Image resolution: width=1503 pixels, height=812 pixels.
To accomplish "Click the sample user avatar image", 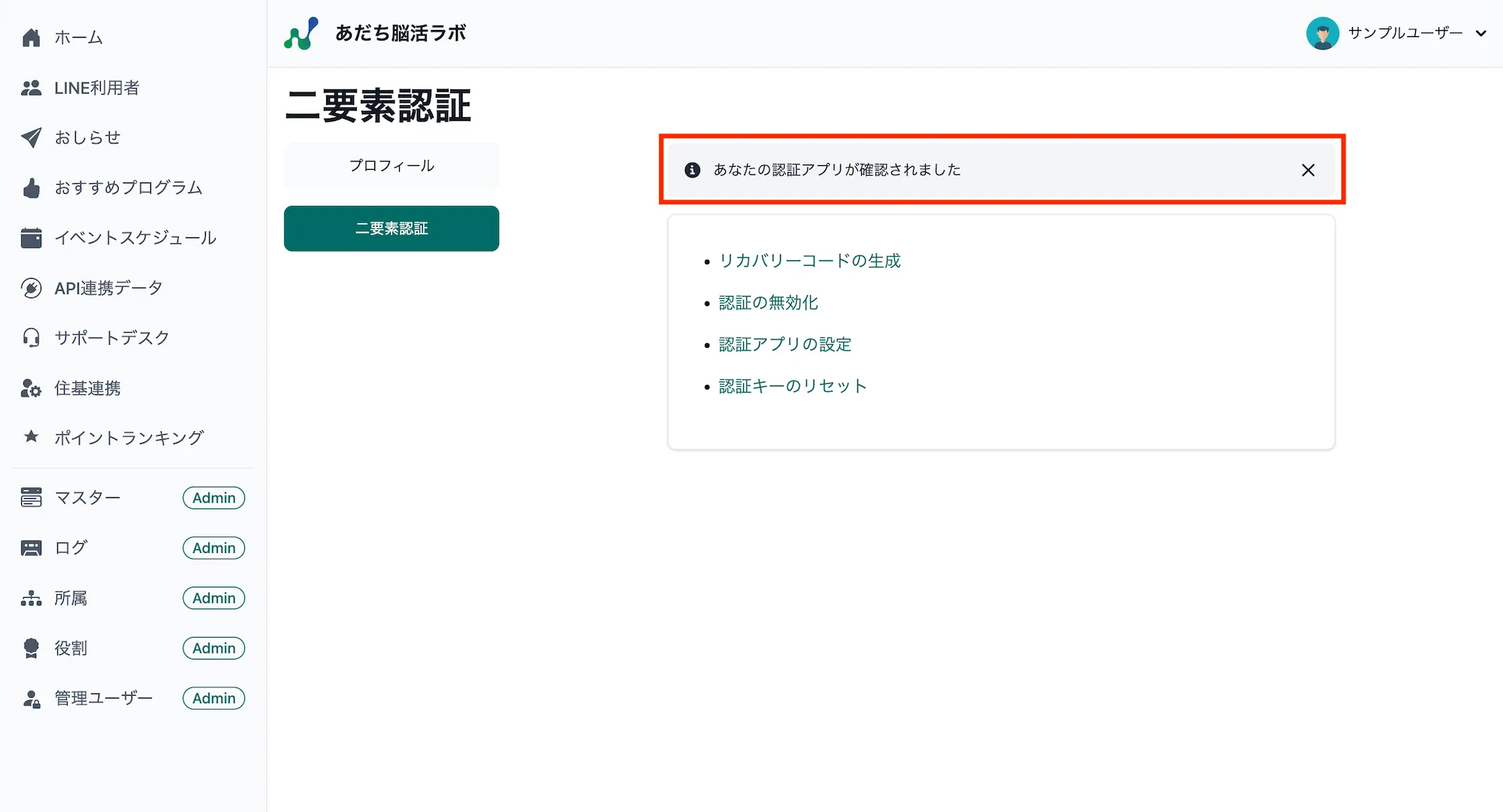I will (x=1323, y=33).
